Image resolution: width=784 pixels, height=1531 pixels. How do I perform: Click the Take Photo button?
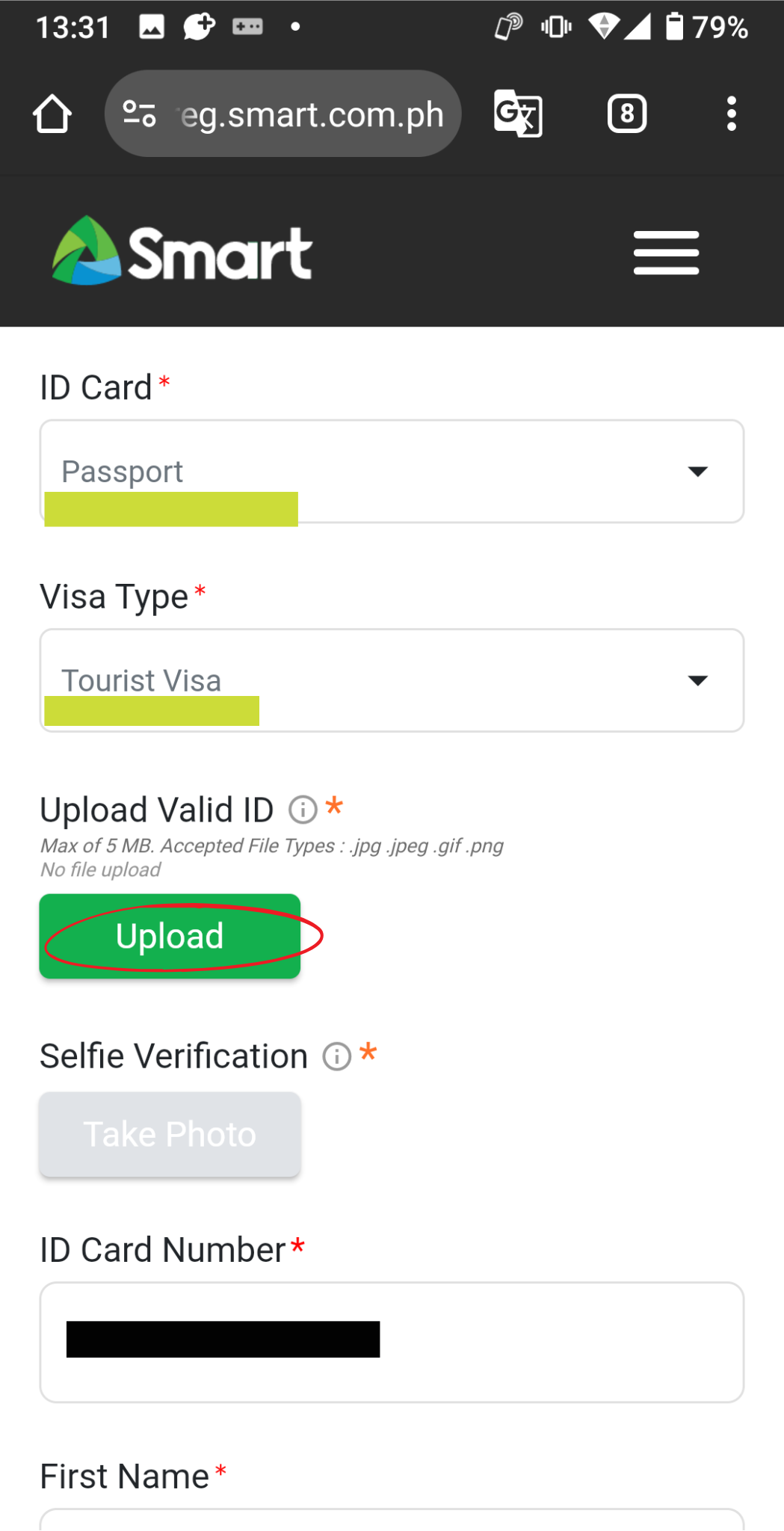point(170,1134)
